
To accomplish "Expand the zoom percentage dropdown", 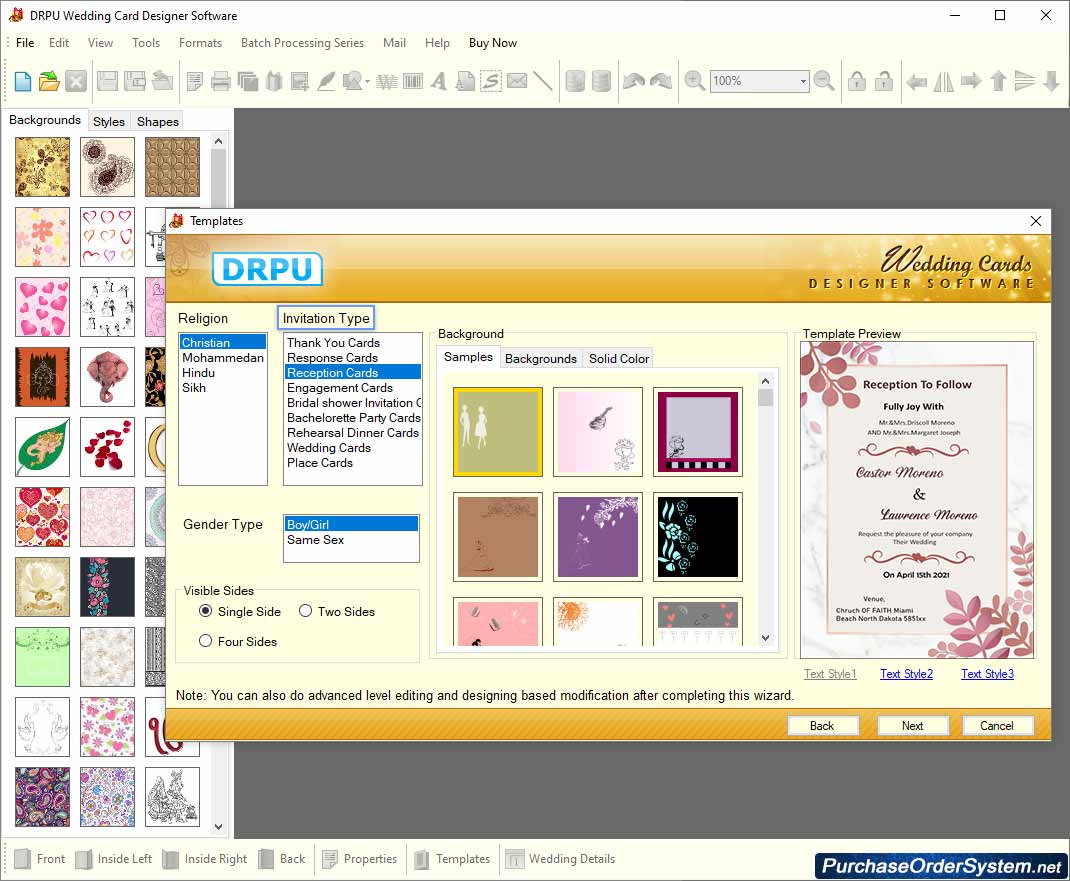I will tap(802, 81).
